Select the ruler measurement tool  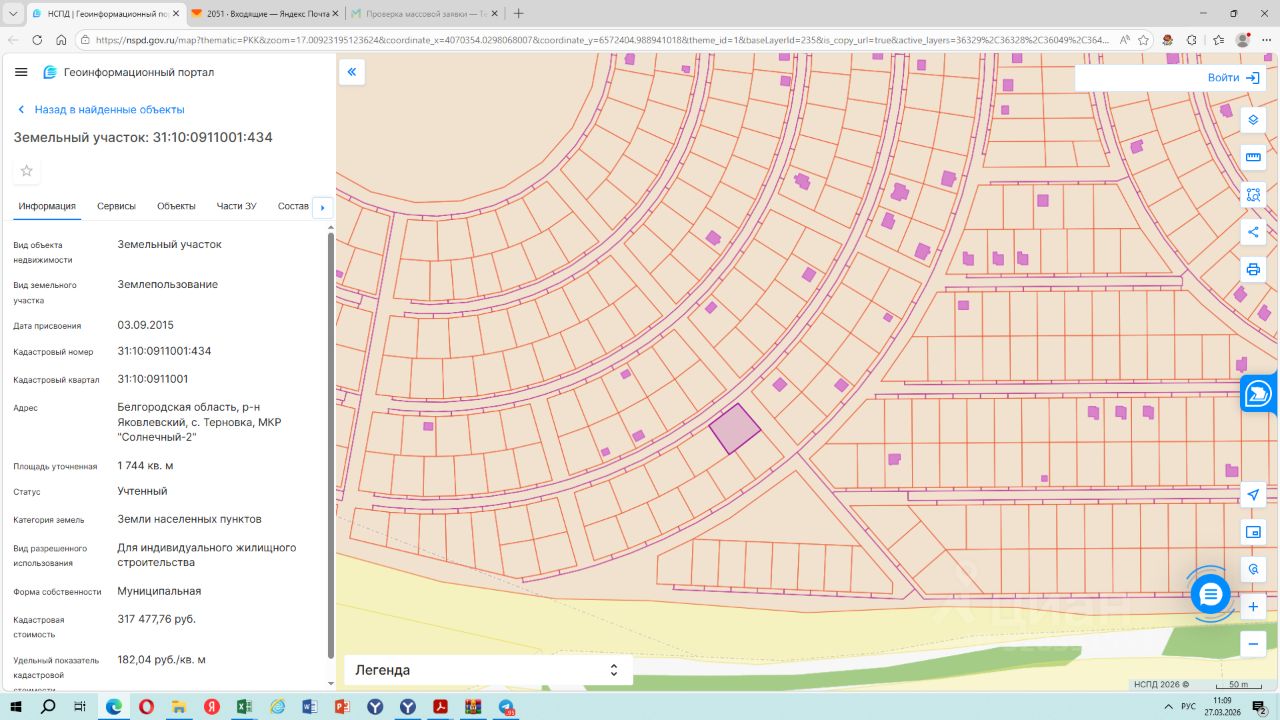click(x=1253, y=157)
